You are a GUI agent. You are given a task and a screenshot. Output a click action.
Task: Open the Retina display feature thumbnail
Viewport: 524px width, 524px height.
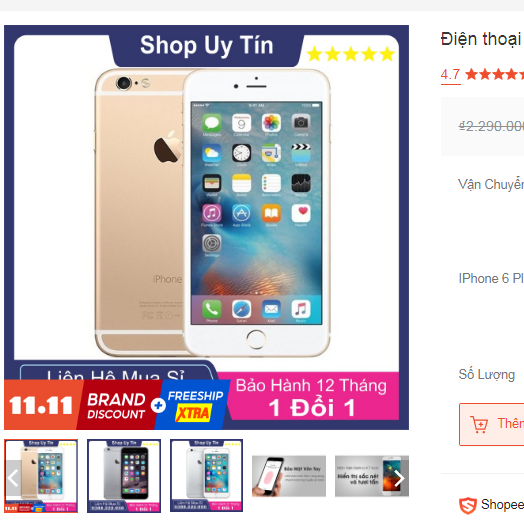[x=372, y=476]
